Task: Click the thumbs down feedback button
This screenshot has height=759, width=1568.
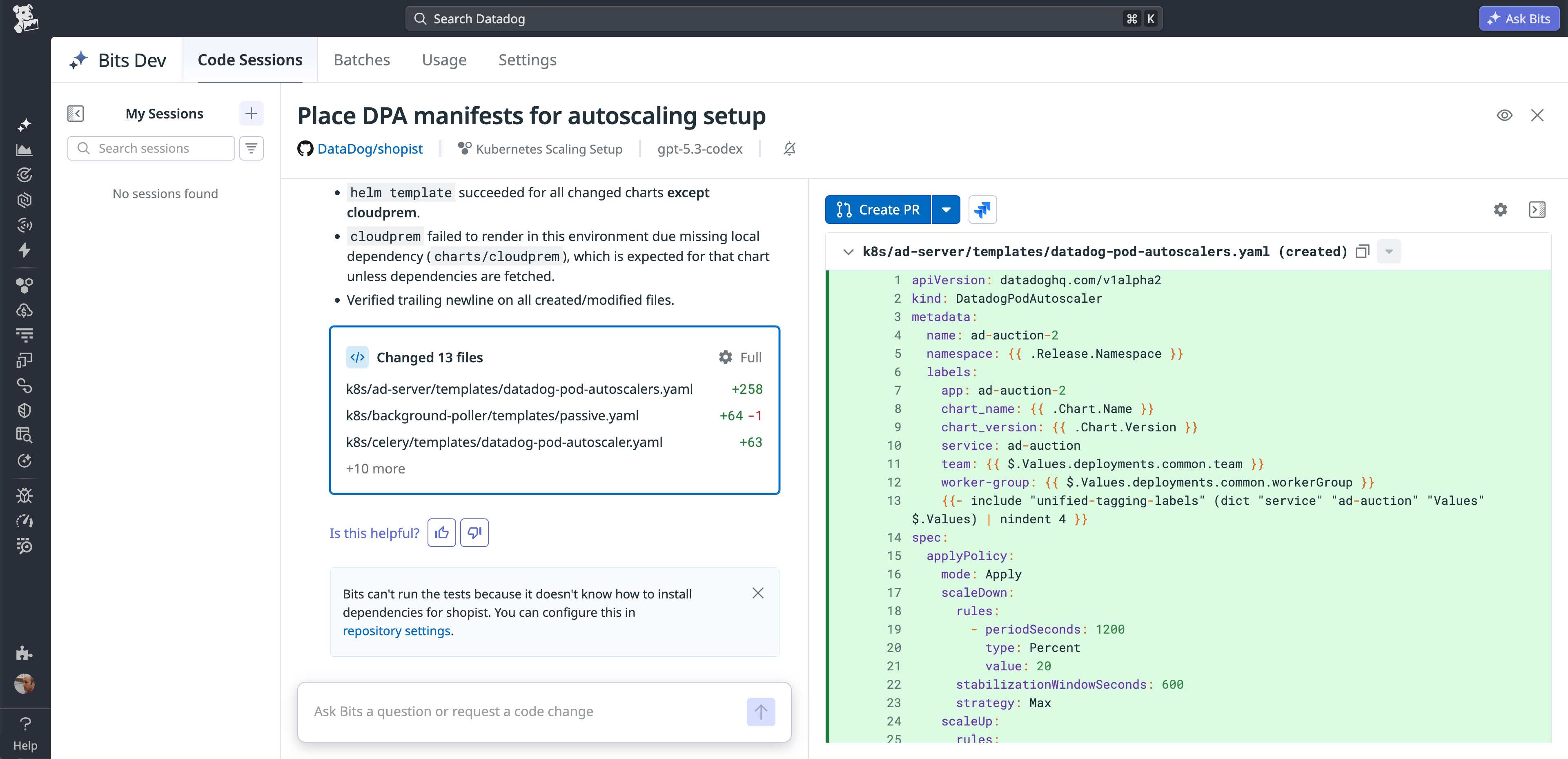Action: click(x=474, y=533)
